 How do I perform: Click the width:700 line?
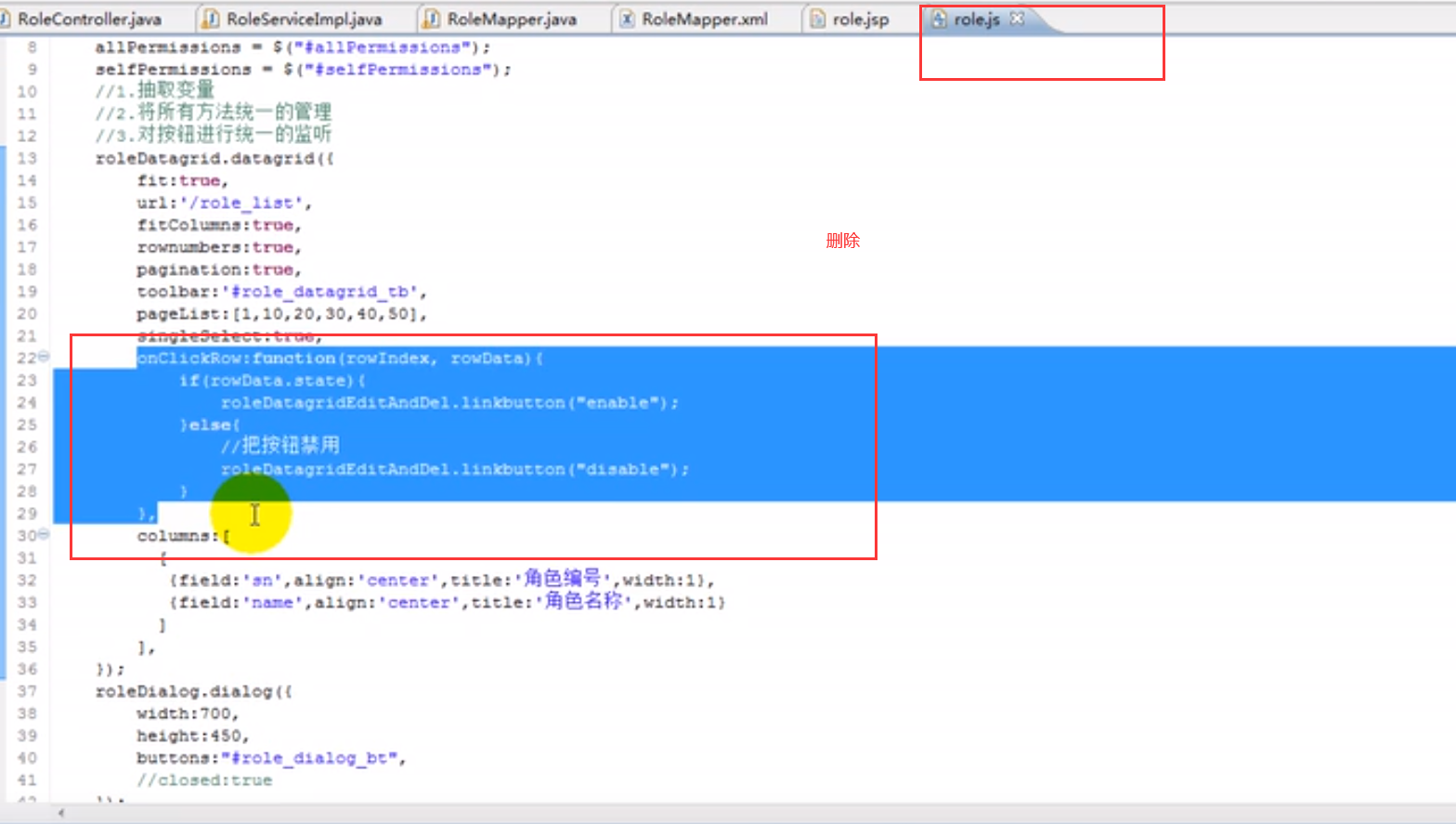[x=188, y=713]
